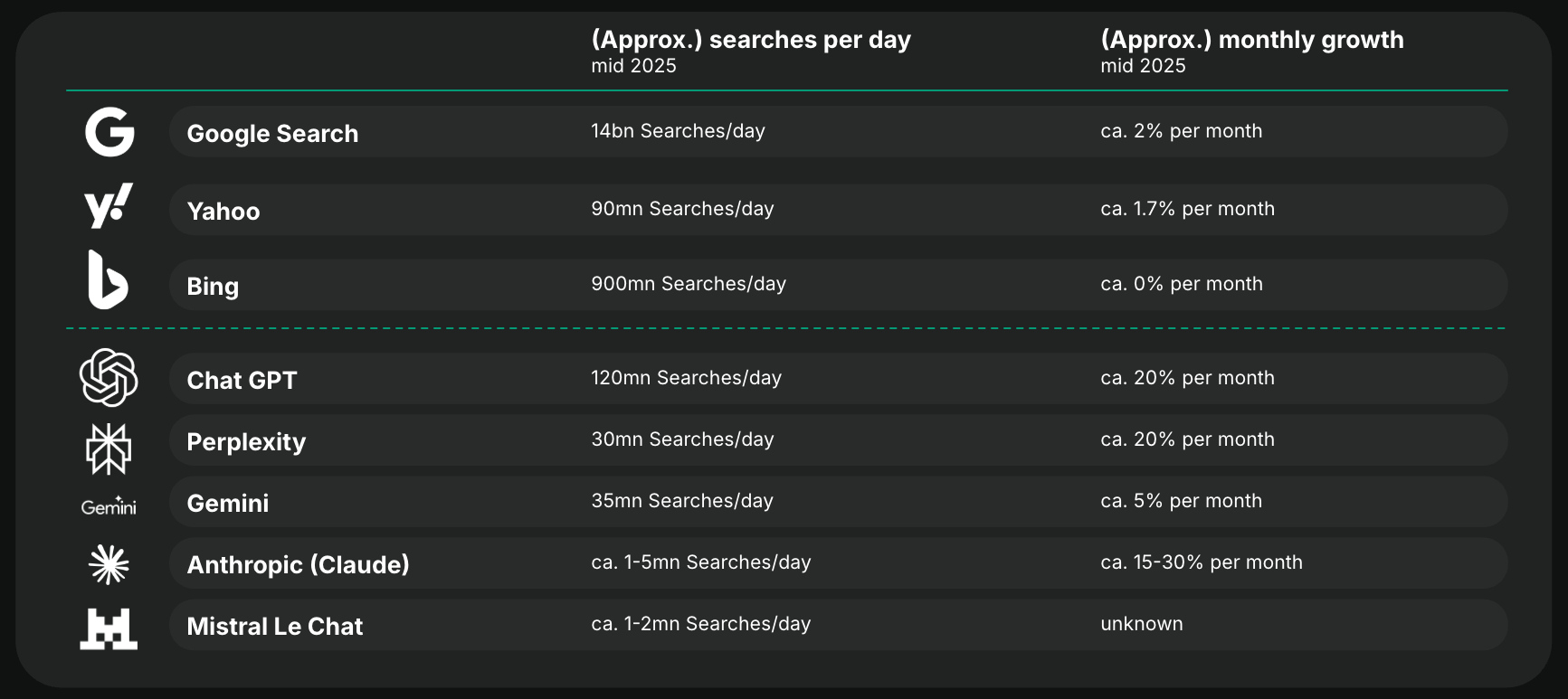1568x699 pixels.
Task: Click the Google G logo icon
Action: (109, 132)
